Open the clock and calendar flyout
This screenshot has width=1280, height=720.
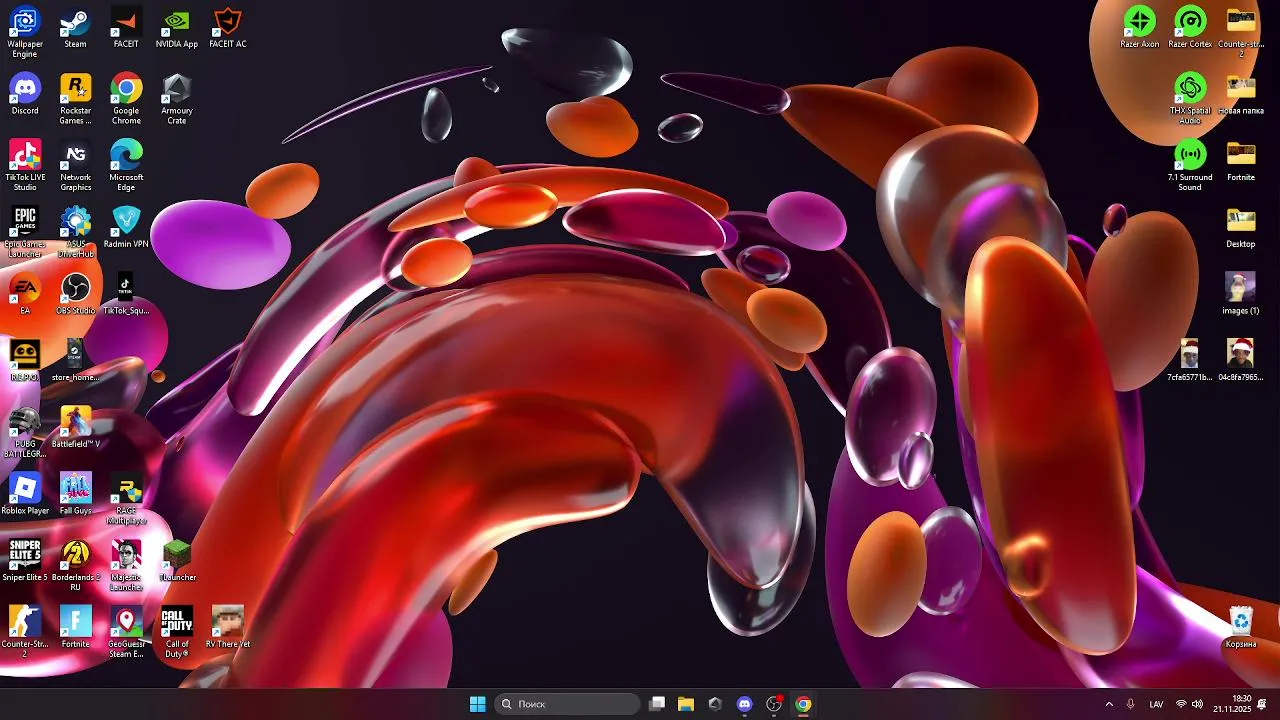point(1232,704)
